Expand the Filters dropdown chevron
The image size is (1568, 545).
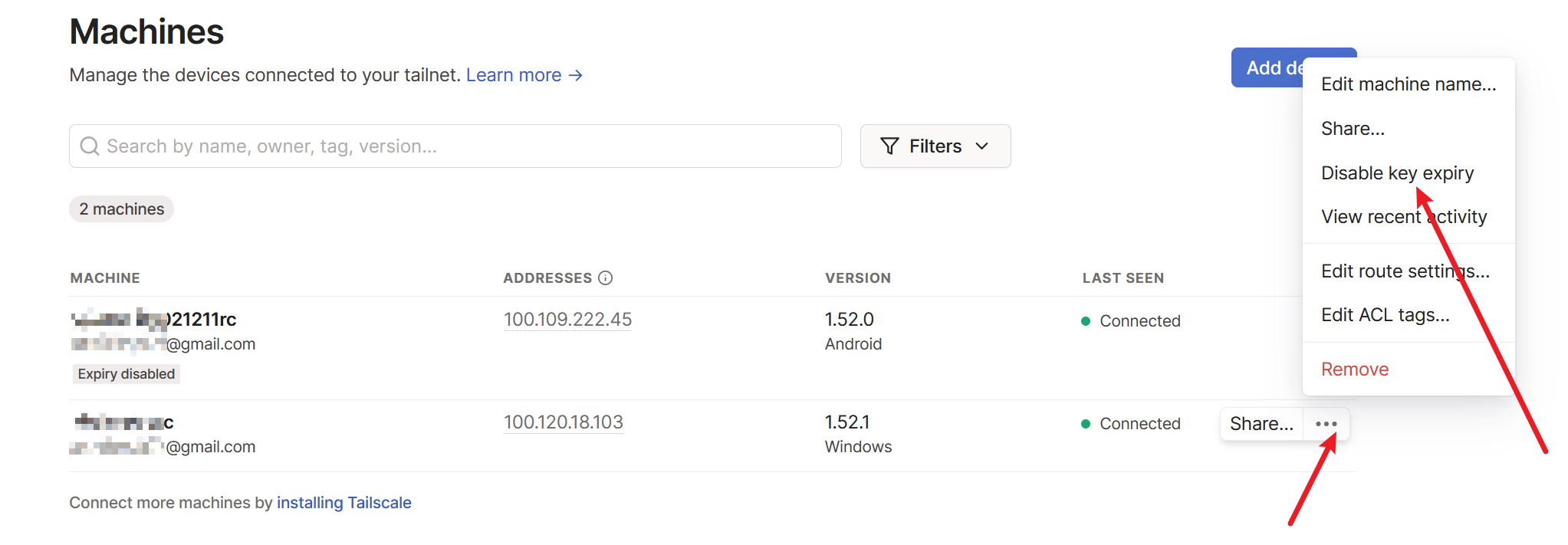point(982,146)
